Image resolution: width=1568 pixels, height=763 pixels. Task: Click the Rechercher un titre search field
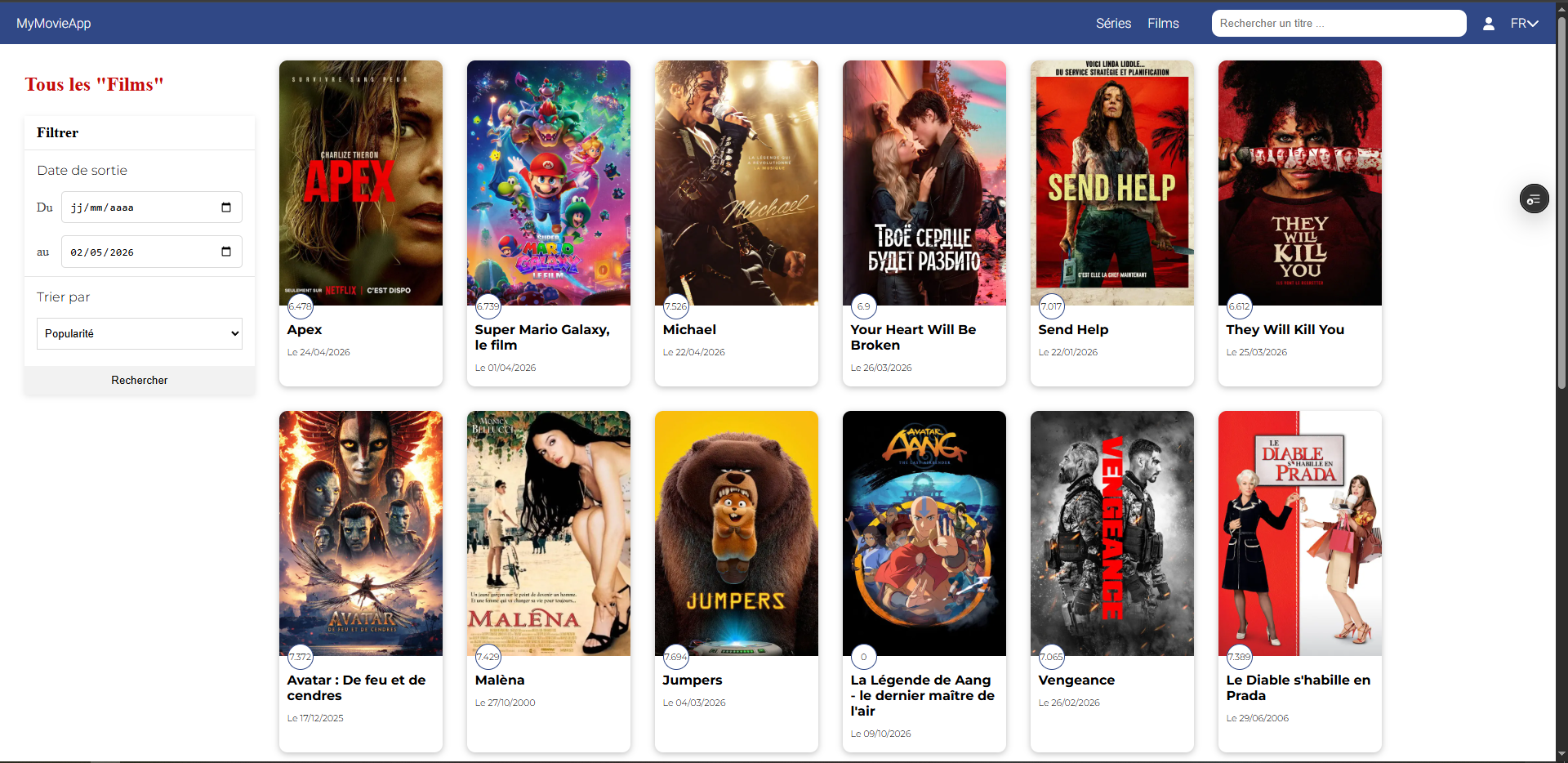[1339, 23]
